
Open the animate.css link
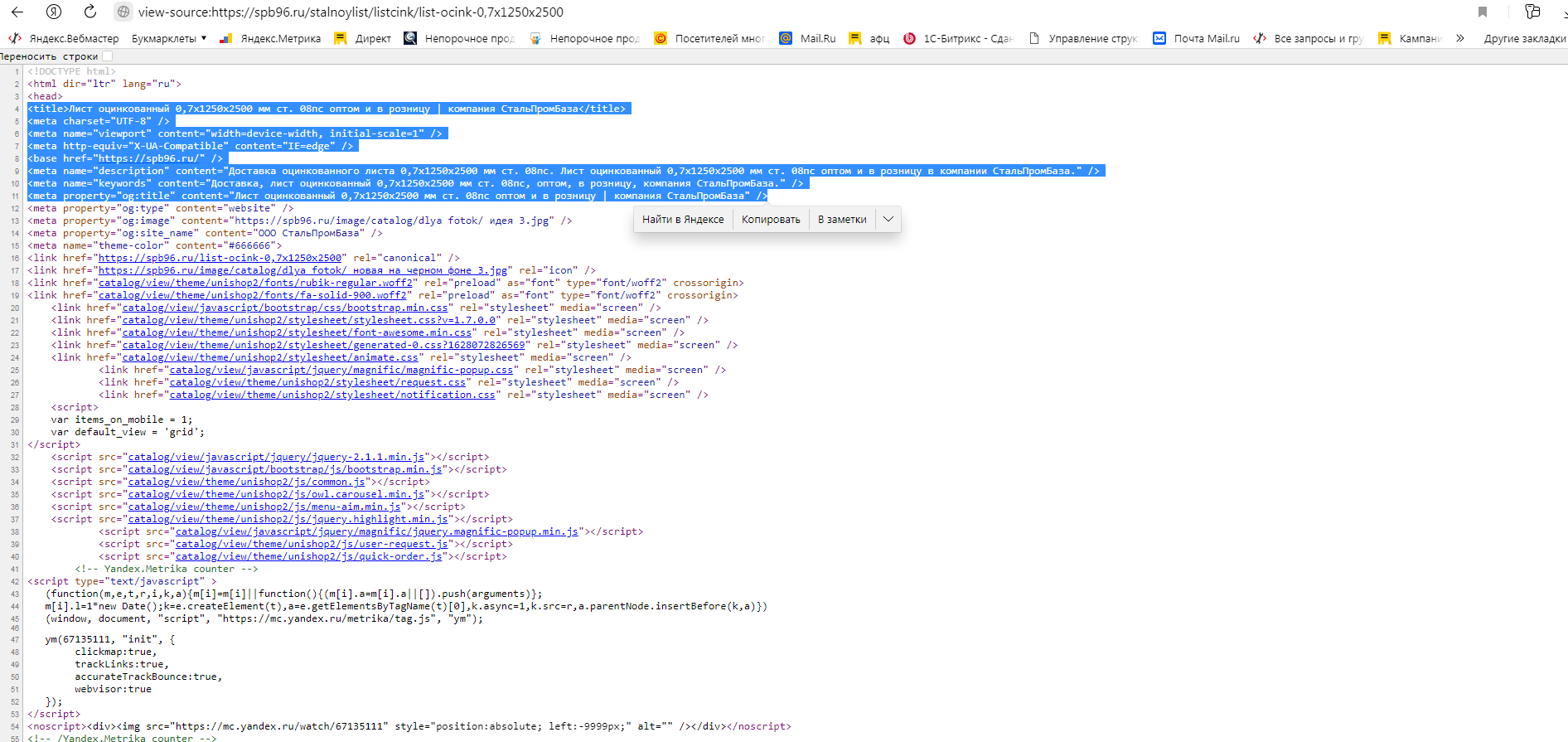tap(270, 357)
